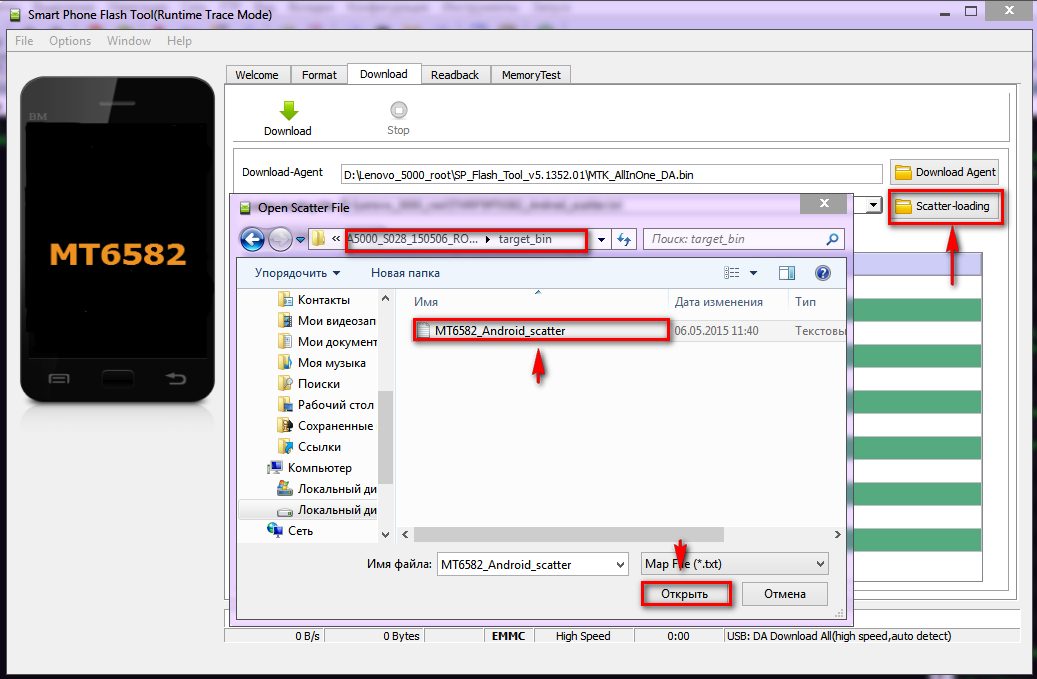Click the refresh icon beside the address bar
The width and height of the screenshot is (1037, 679).
[625, 239]
